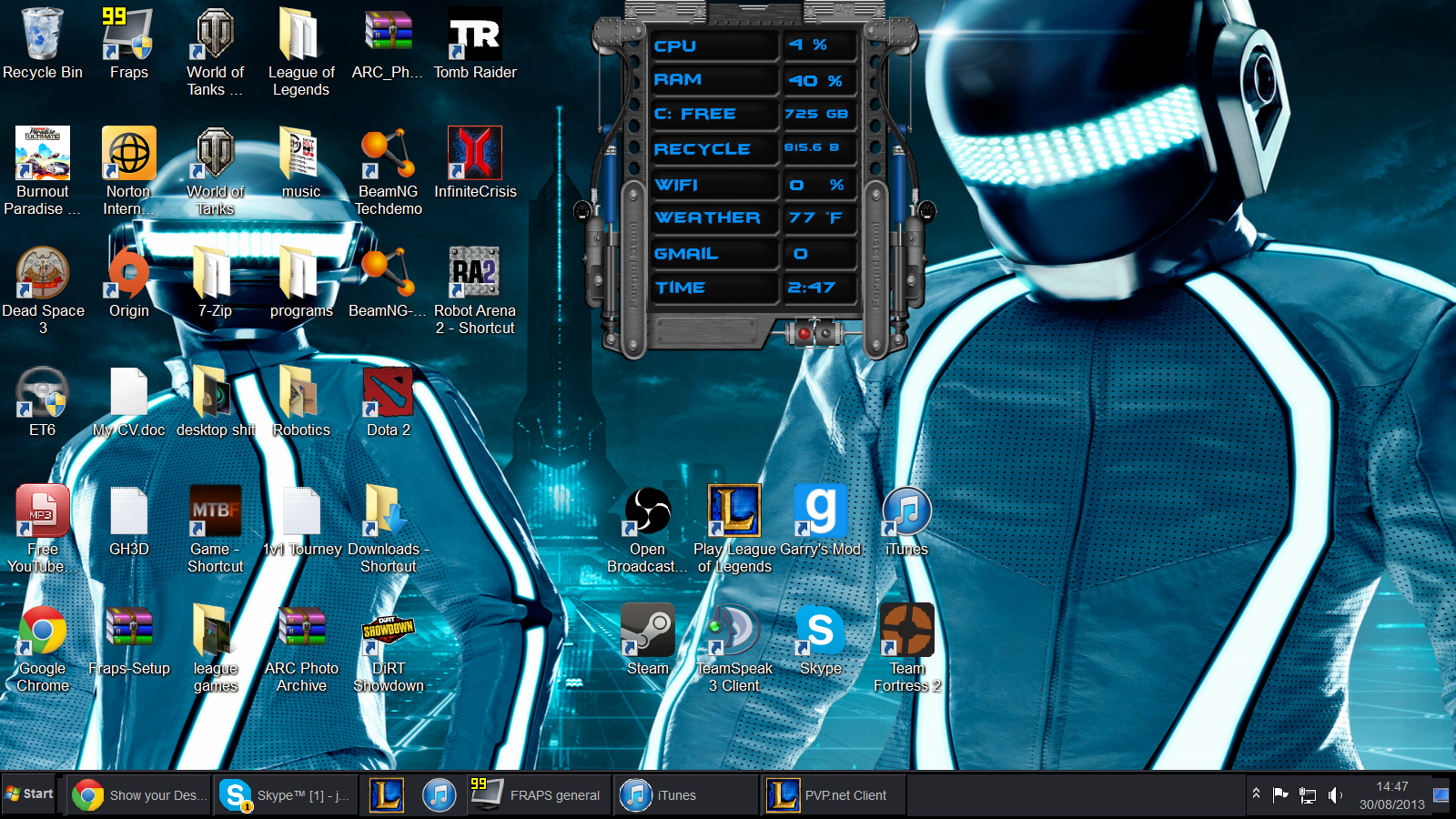This screenshot has height=819, width=1456.
Task: Click the GMAIL row in widget
Action: tap(754, 254)
